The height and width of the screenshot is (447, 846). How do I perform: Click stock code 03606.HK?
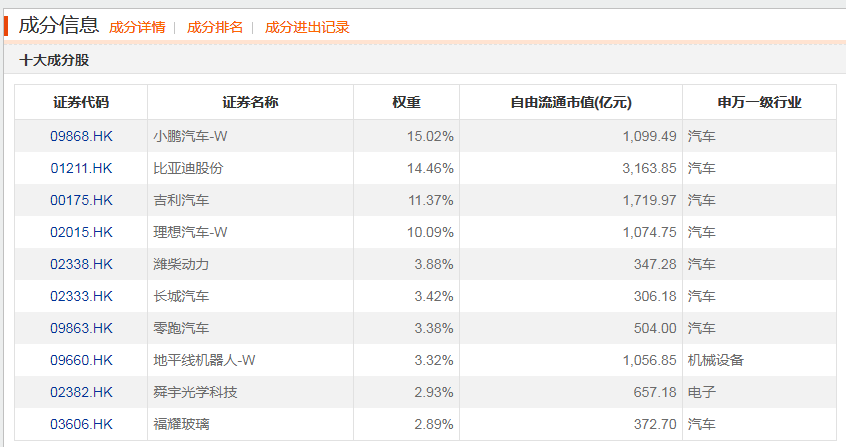pos(81,424)
